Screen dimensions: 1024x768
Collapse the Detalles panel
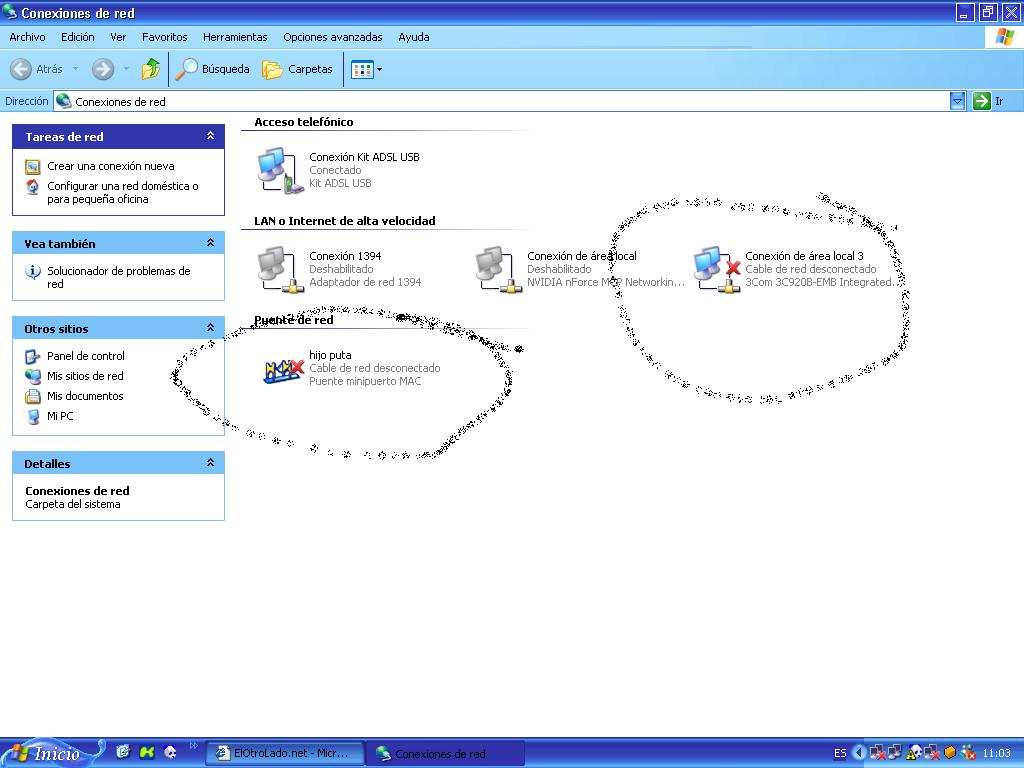tap(210, 462)
